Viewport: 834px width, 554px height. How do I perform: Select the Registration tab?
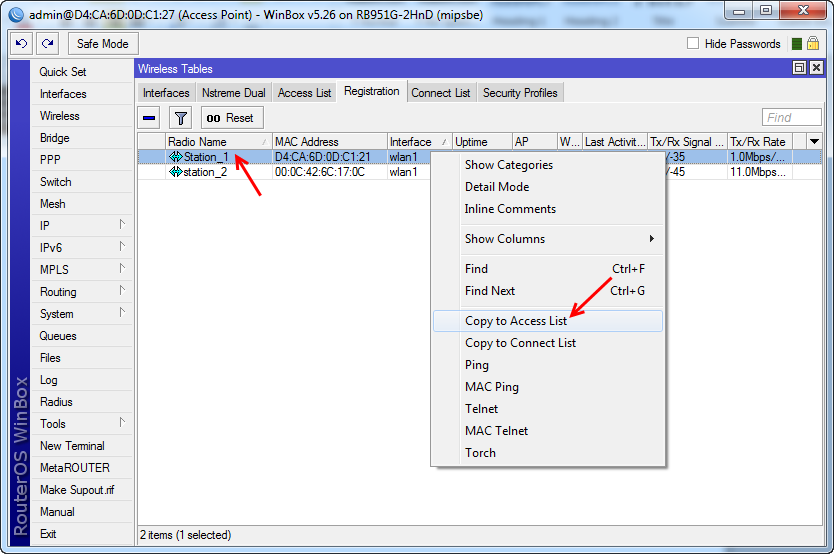click(x=372, y=91)
